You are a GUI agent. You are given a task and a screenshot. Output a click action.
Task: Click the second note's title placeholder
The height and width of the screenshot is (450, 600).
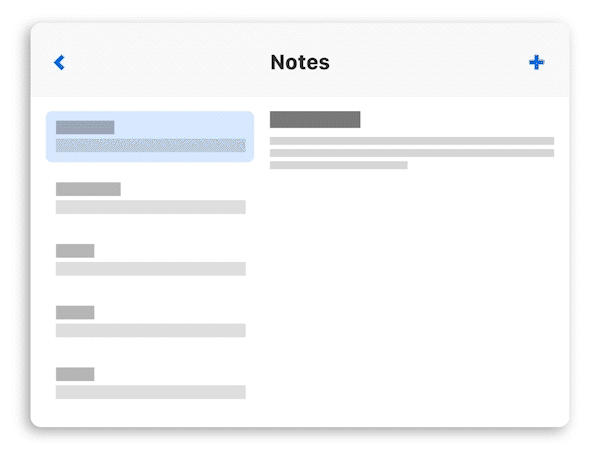(x=88, y=189)
